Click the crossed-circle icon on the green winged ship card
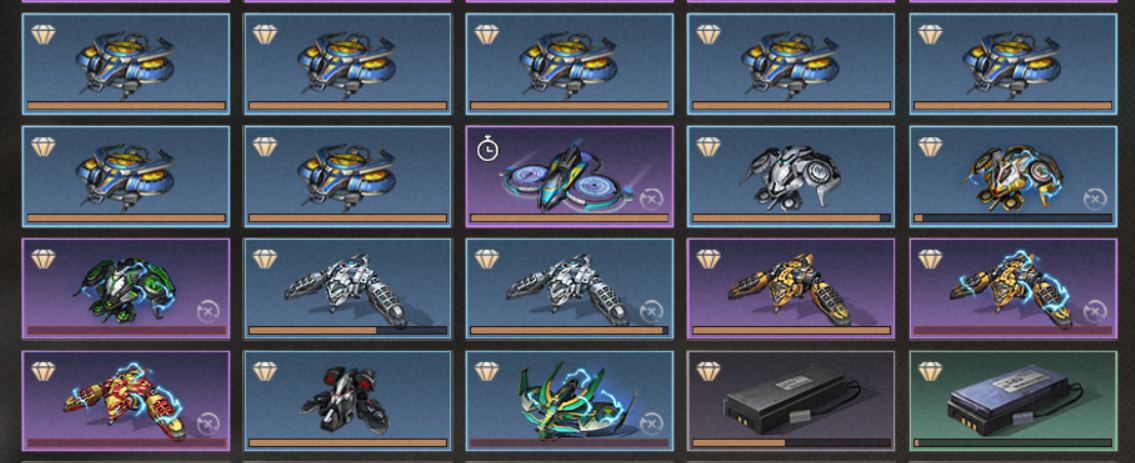 (651, 424)
